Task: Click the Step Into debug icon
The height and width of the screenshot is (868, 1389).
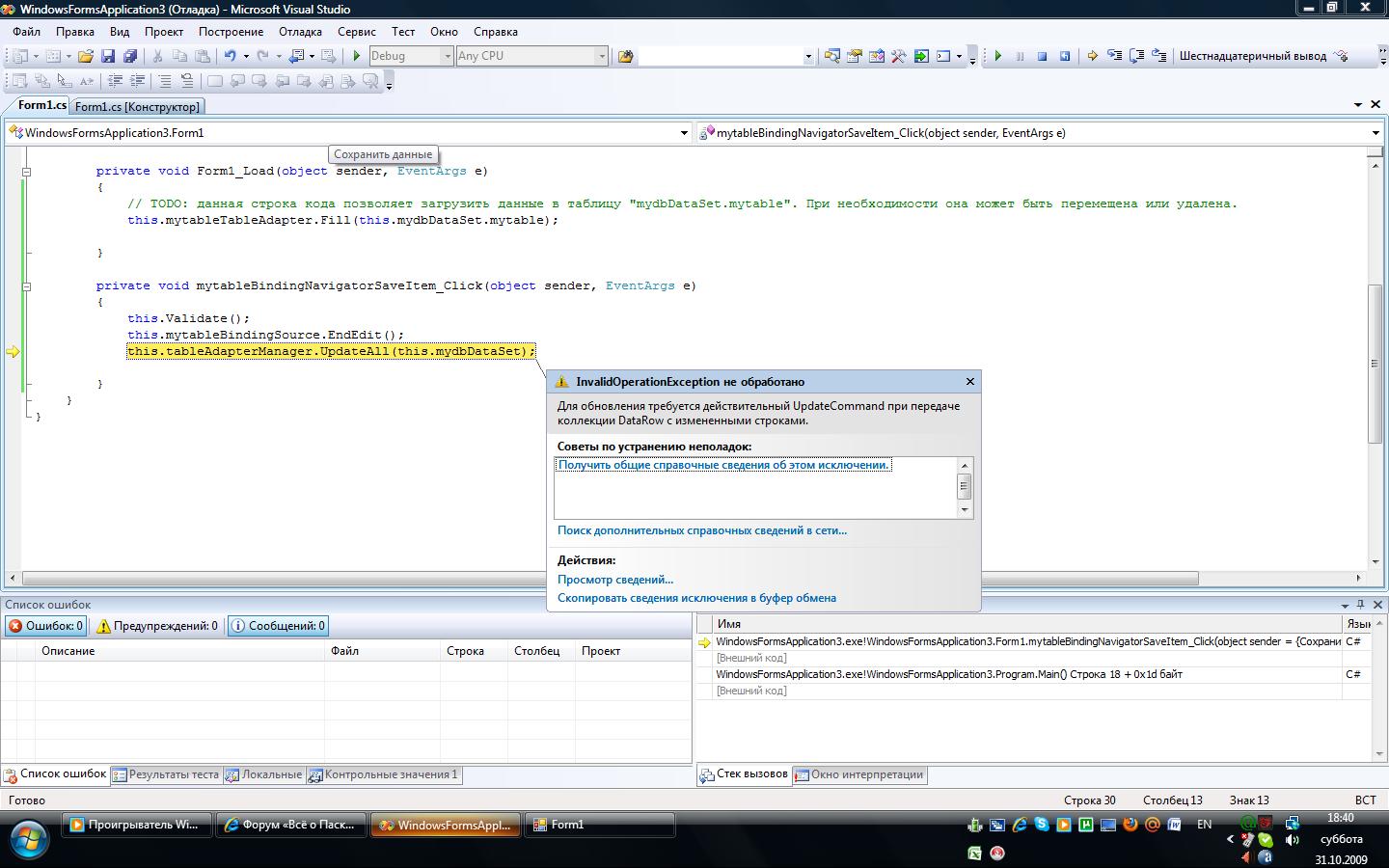Action: click(1114, 56)
